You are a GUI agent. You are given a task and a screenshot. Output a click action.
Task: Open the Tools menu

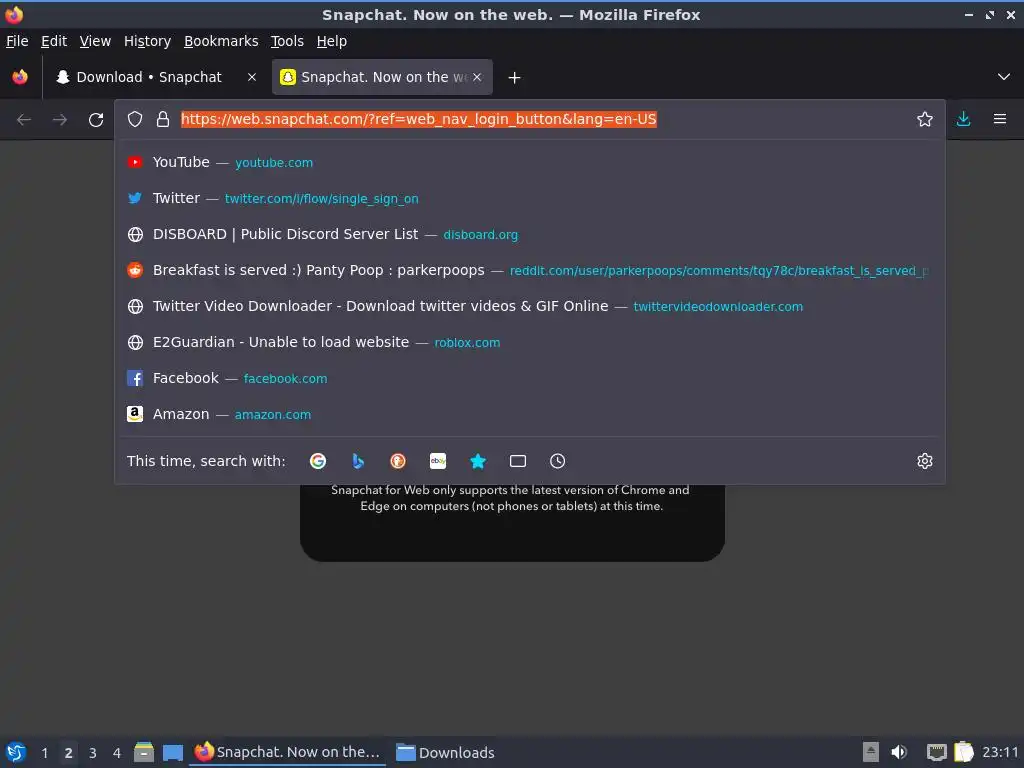coord(287,41)
